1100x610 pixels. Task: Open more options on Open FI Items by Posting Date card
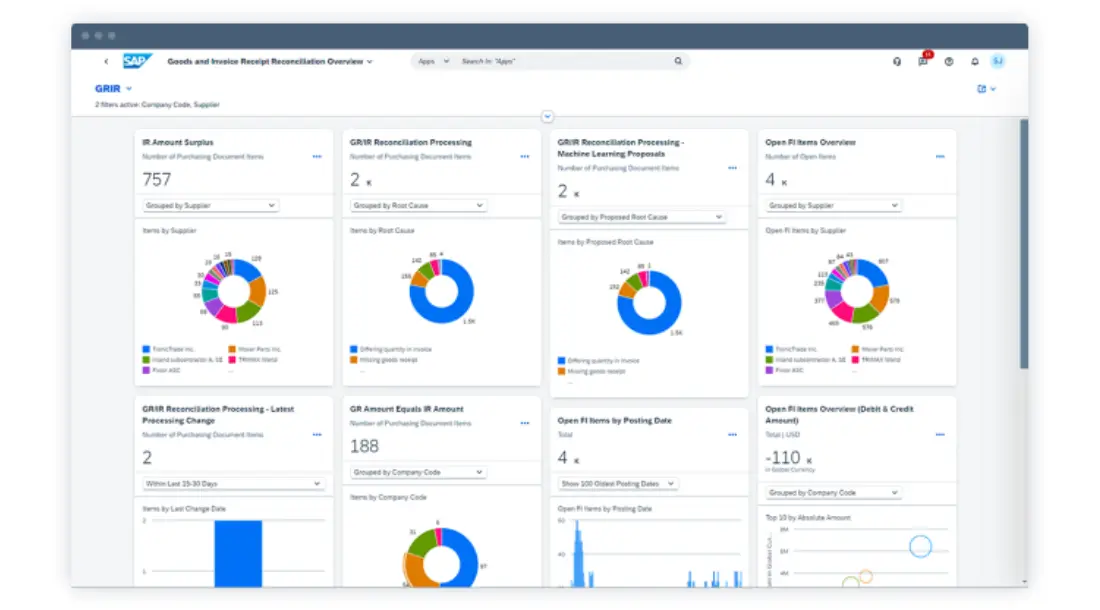(732, 435)
